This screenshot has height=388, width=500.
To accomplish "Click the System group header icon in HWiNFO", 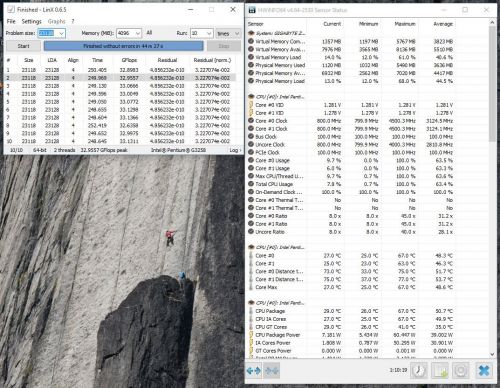I will tap(251, 33).
